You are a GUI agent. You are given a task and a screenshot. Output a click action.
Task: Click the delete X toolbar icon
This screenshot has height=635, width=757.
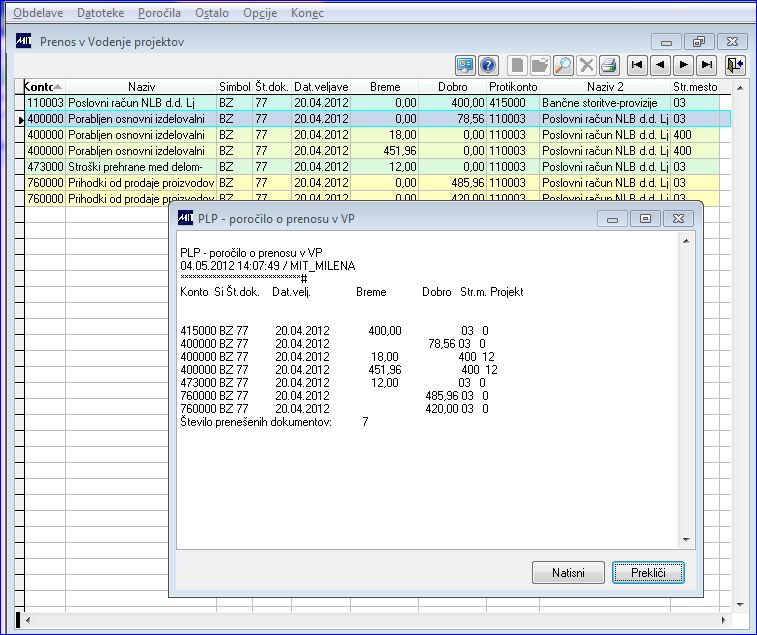(x=587, y=66)
